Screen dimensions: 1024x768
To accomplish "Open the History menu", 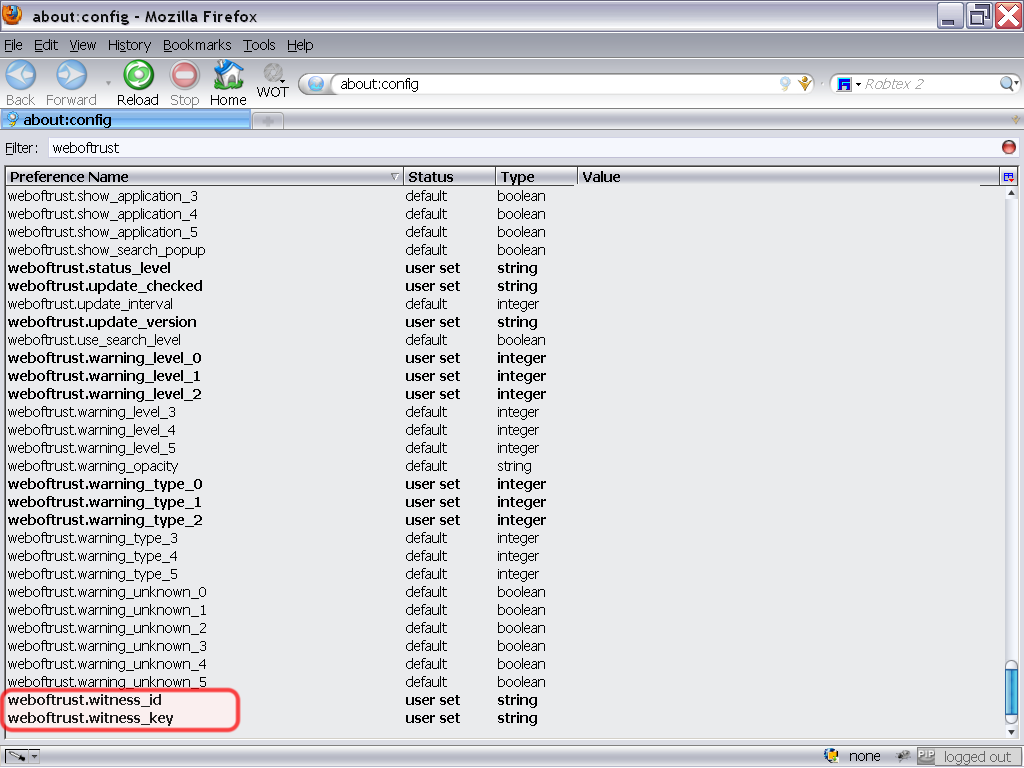I will coord(129,45).
